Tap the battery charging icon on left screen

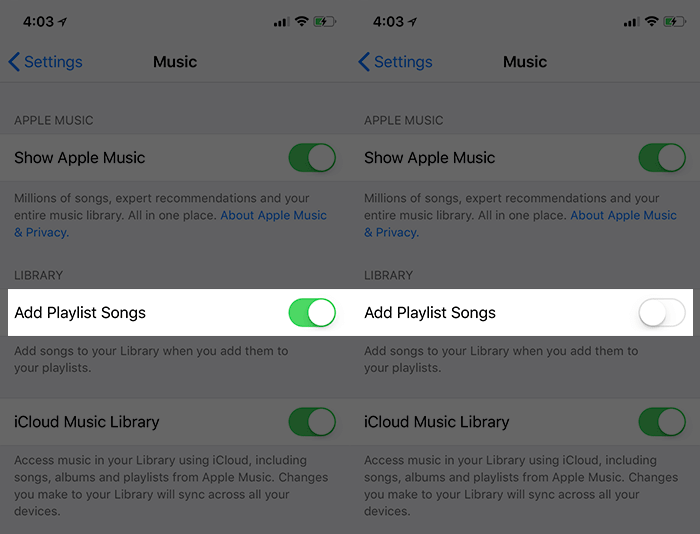[325, 21]
